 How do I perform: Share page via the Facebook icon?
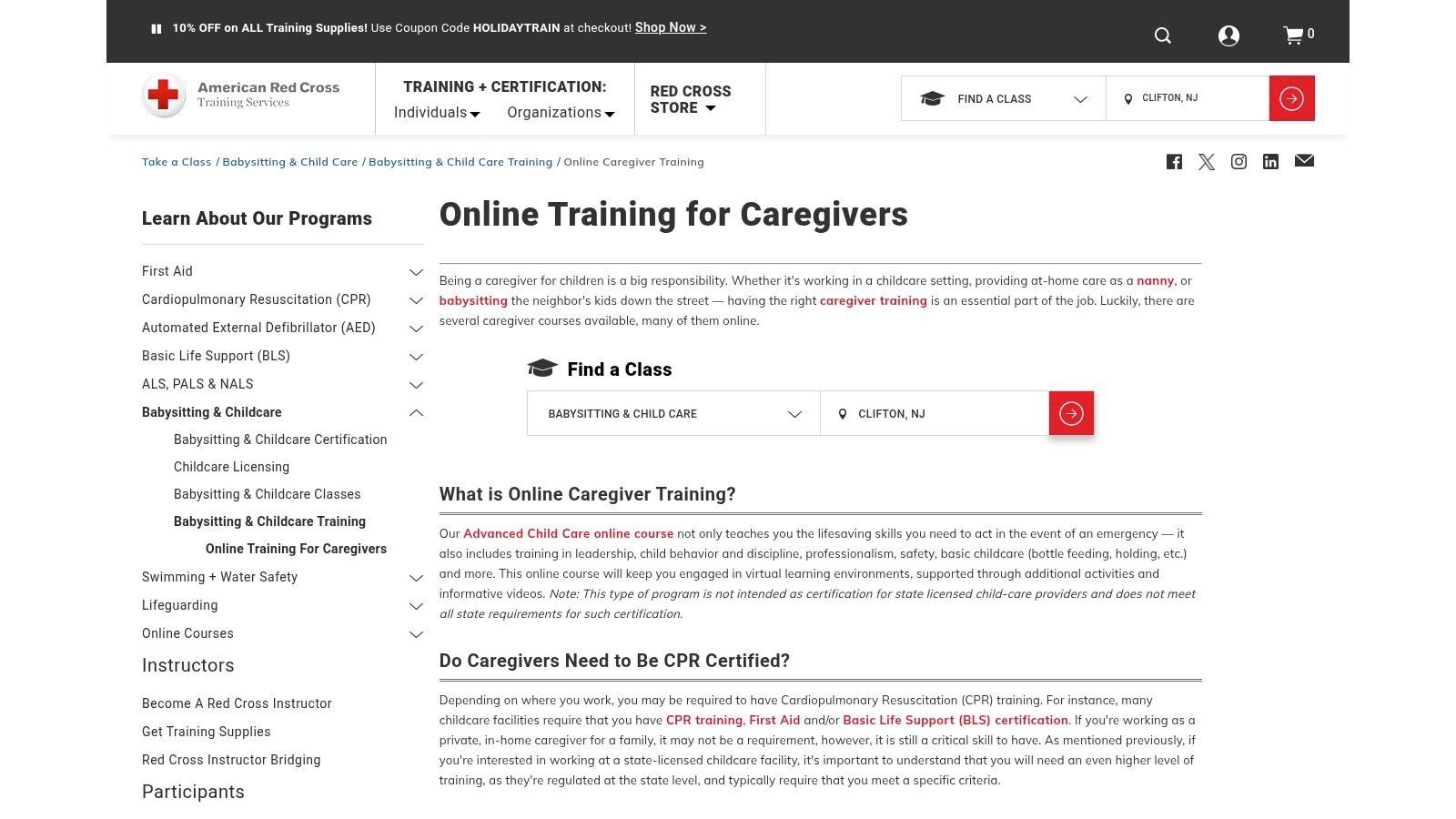point(1175,162)
